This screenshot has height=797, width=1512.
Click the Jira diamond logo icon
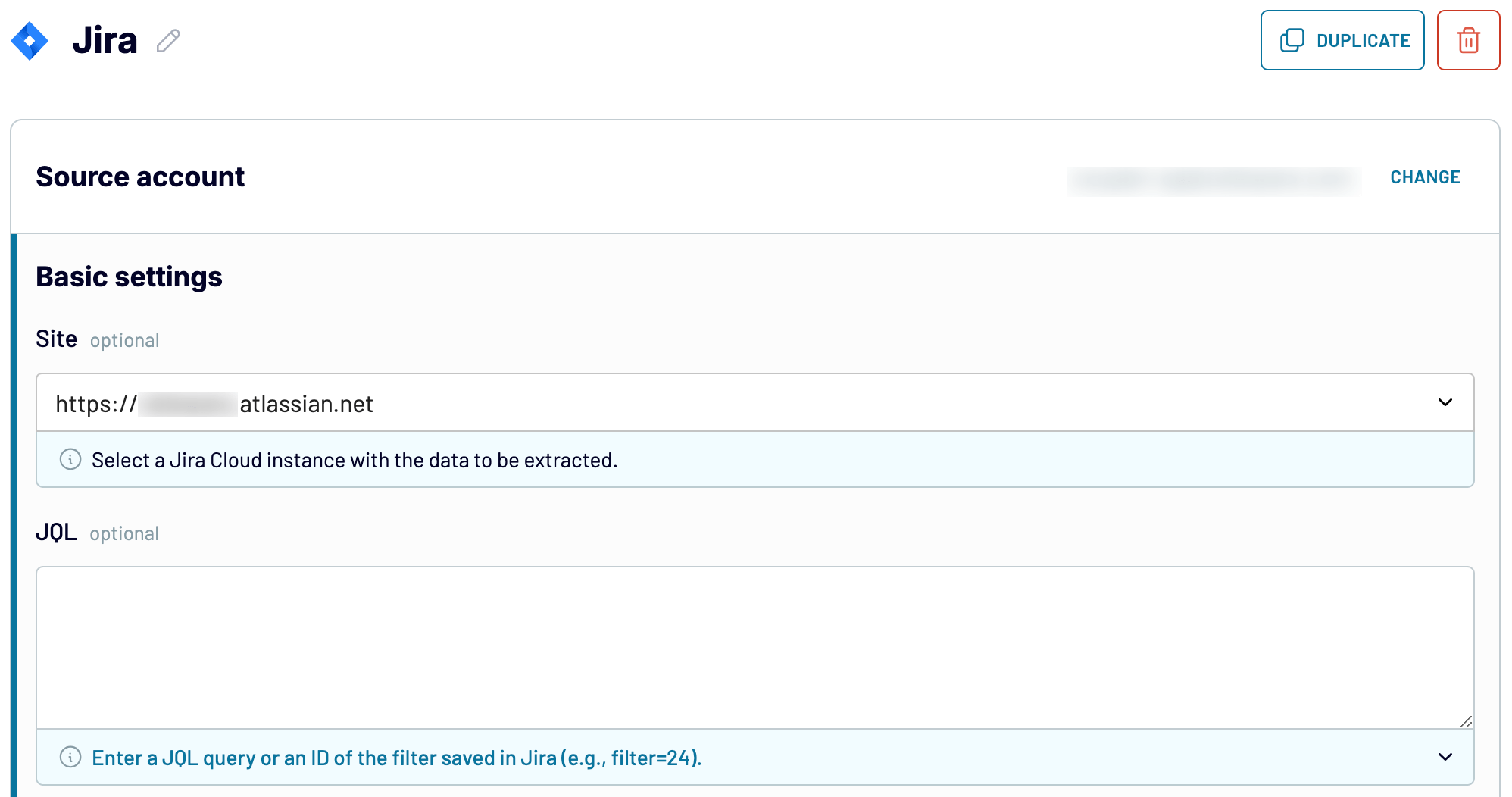[30, 40]
